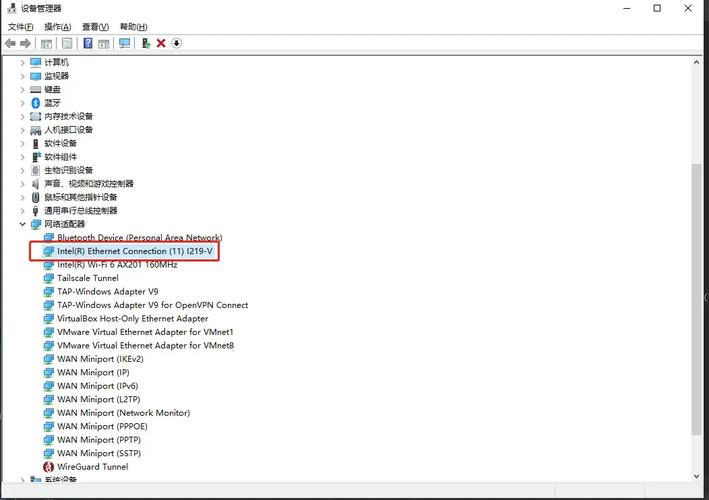Viewport: 709px width, 500px height.
Task: Click the scrollbar down arrow
Action: click(x=696, y=476)
